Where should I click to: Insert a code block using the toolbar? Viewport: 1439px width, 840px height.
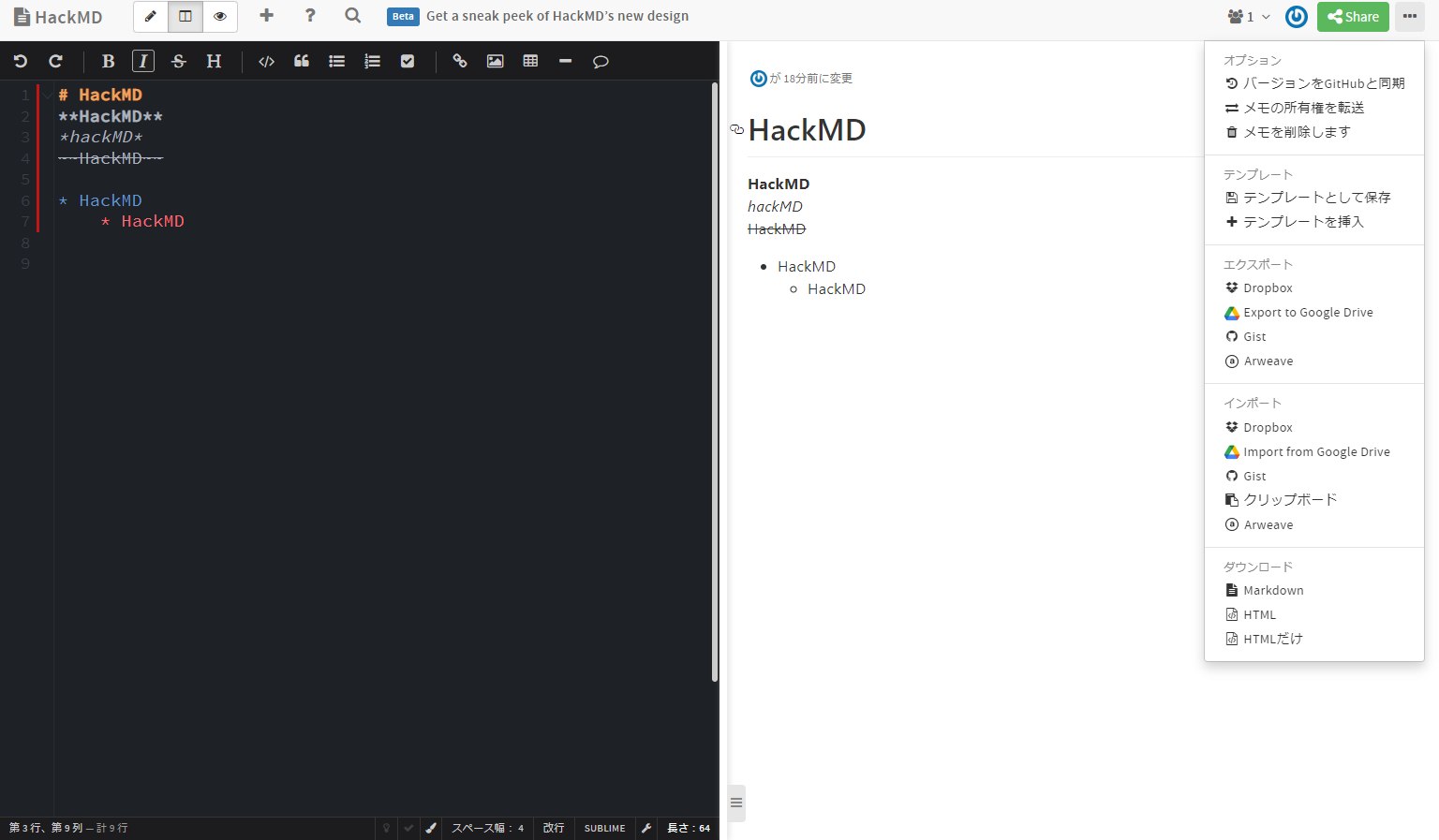click(x=266, y=61)
